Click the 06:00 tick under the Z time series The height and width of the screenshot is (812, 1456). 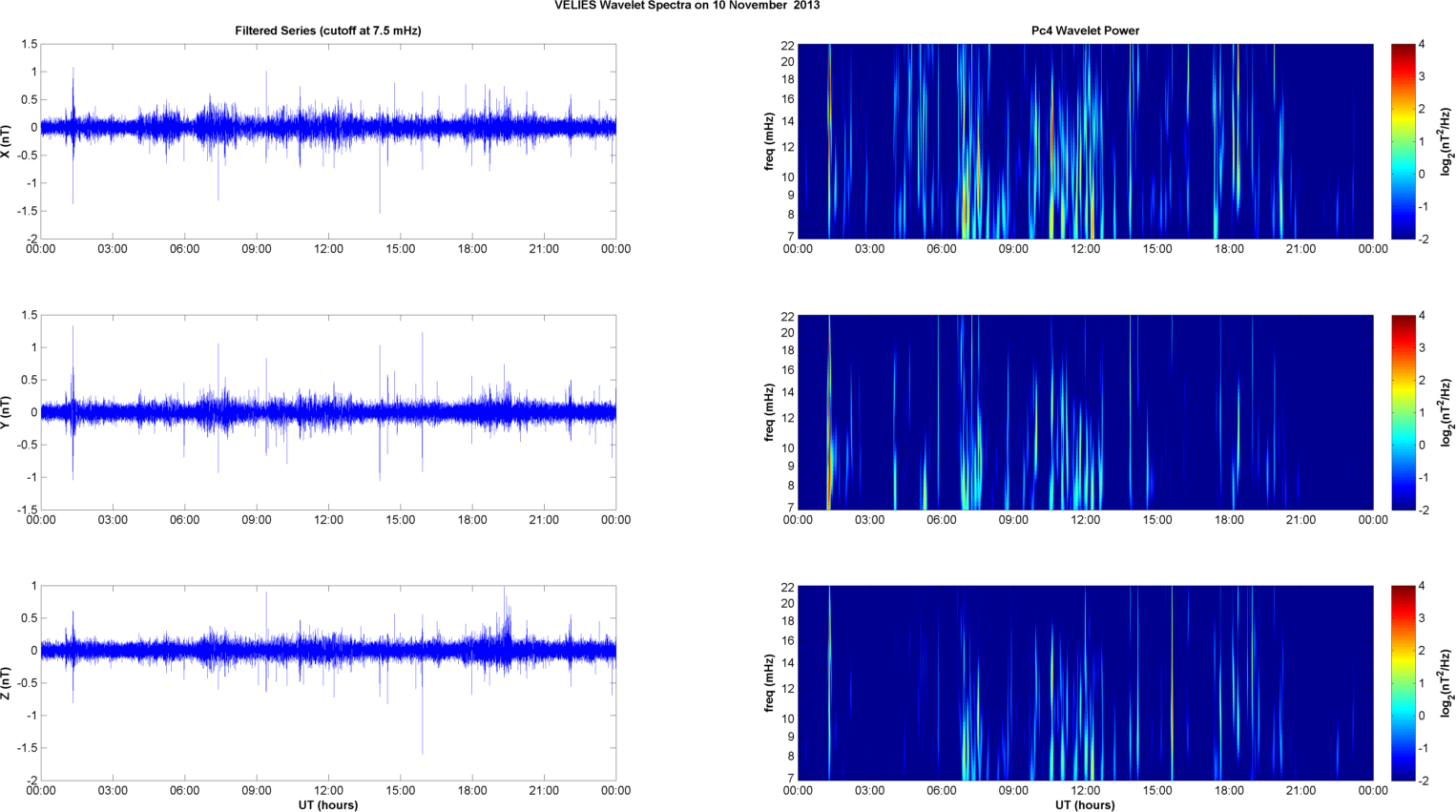pyautogui.click(x=184, y=790)
